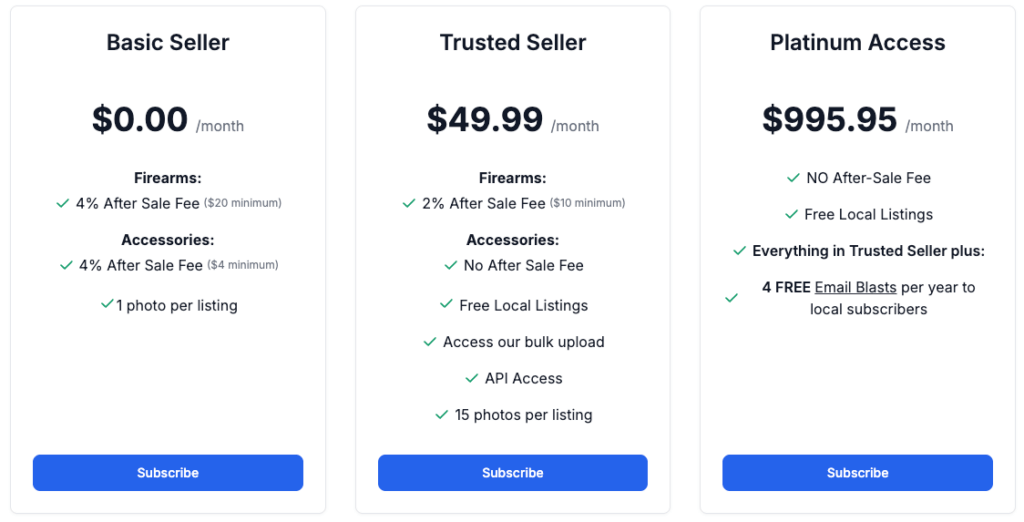Click the Platinum Access heading
Image resolution: width=1024 pixels, height=522 pixels.
point(857,43)
